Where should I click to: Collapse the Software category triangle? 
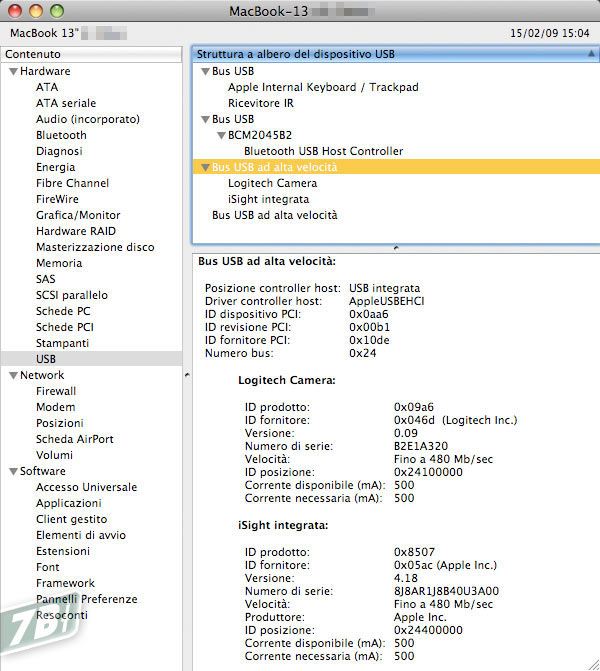(x=13, y=471)
